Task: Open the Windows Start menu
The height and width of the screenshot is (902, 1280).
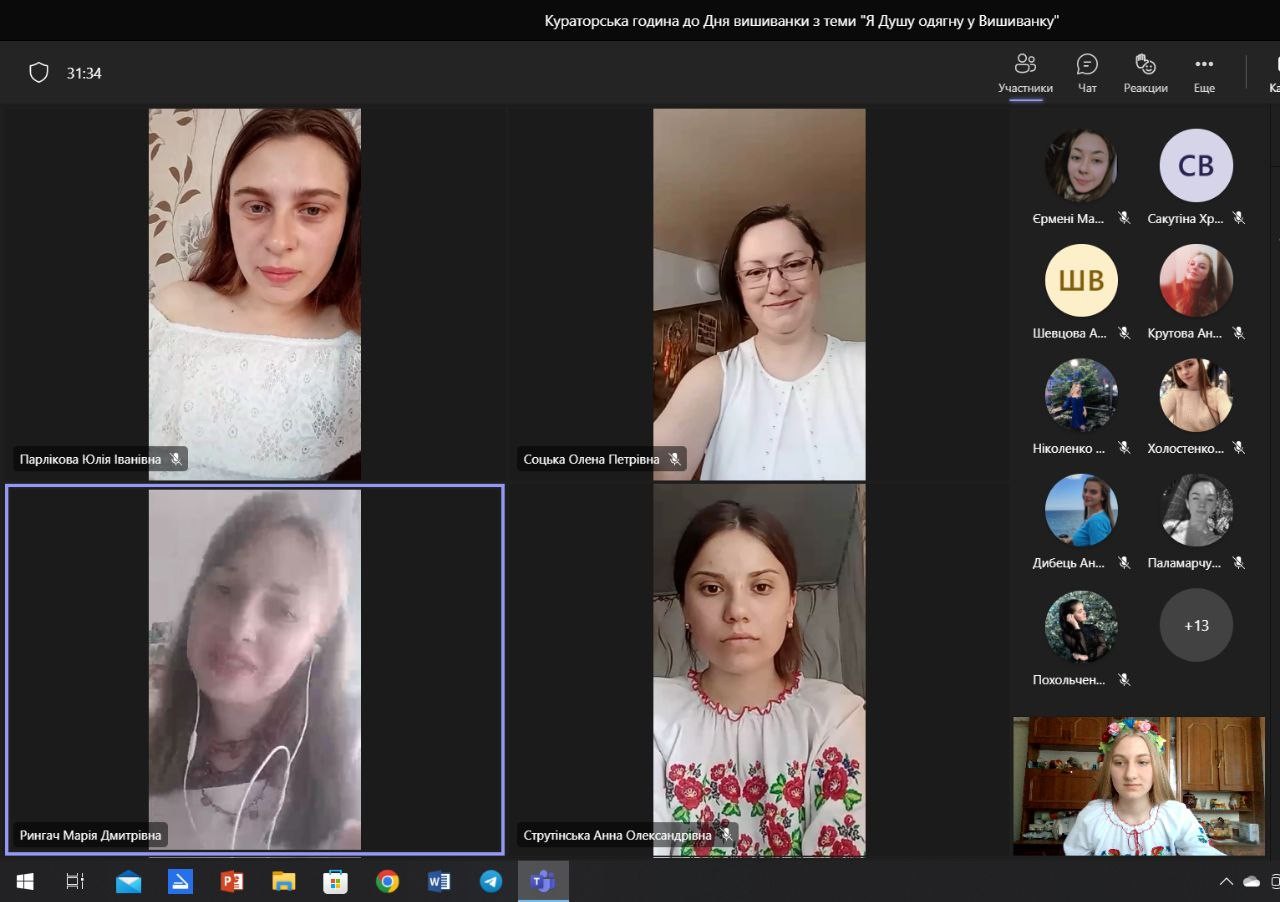Action: pos(25,881)
